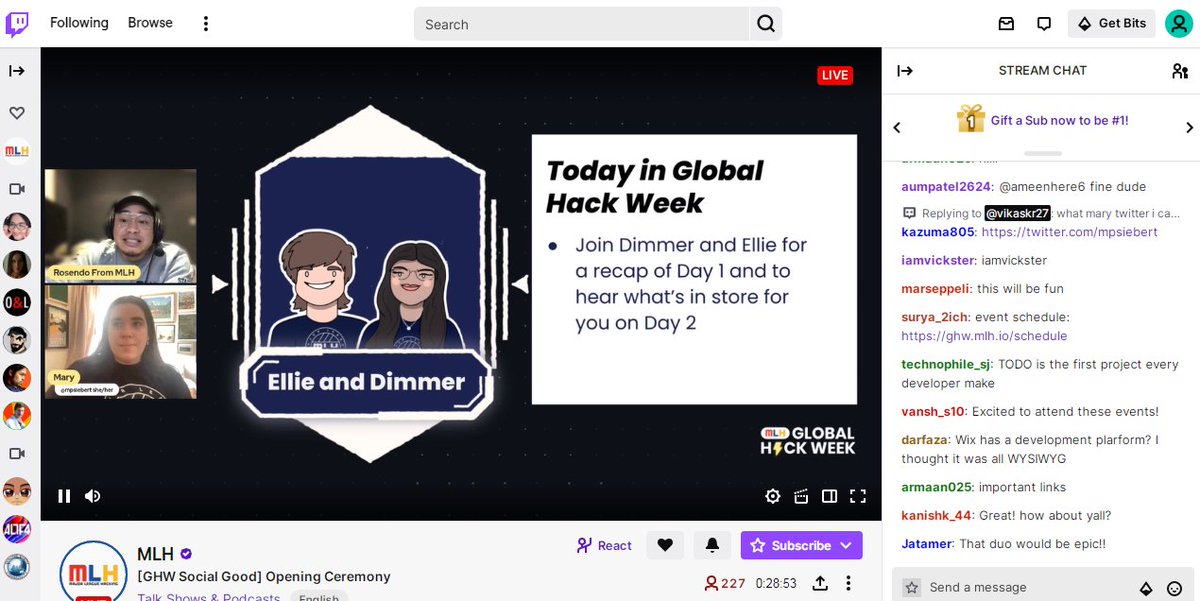This screenshot has width=1200, height=601.
Task: Open the ghw.mlh.io/schedule link in chat
Action: coord(984,336)
